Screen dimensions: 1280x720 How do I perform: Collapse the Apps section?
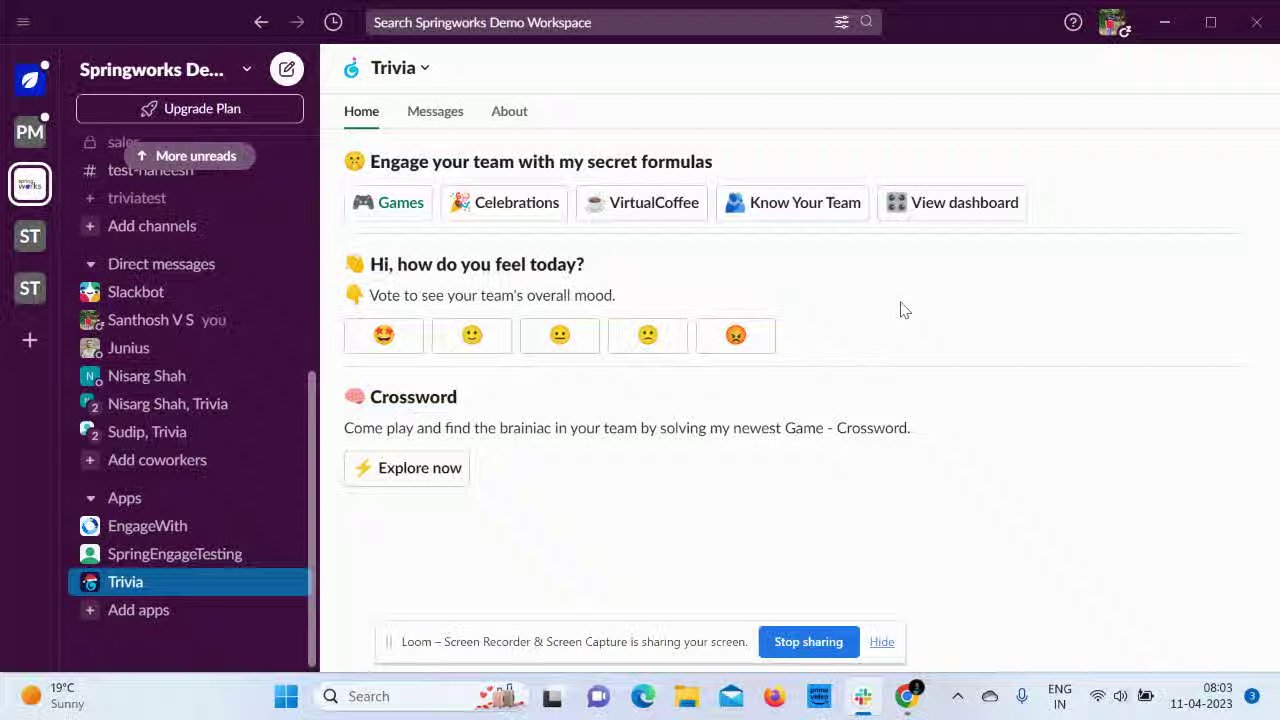point(90,498)
